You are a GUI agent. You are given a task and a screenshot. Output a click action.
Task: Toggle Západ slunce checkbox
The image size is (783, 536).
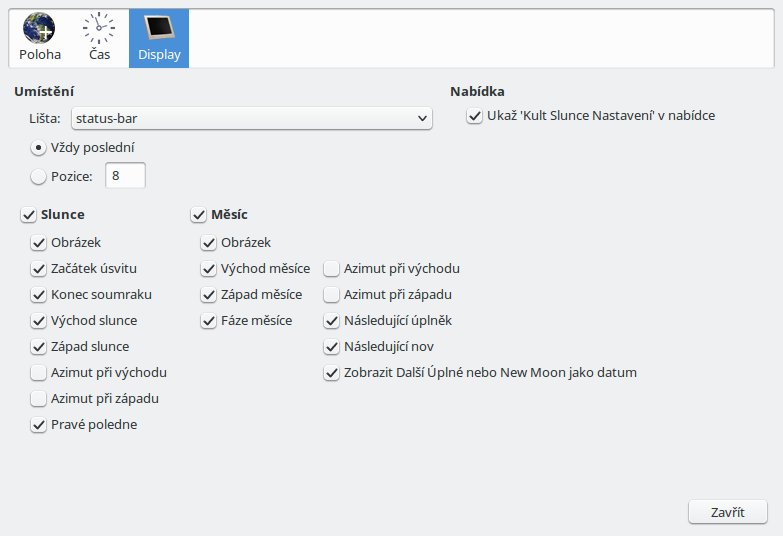pos(38,347)
